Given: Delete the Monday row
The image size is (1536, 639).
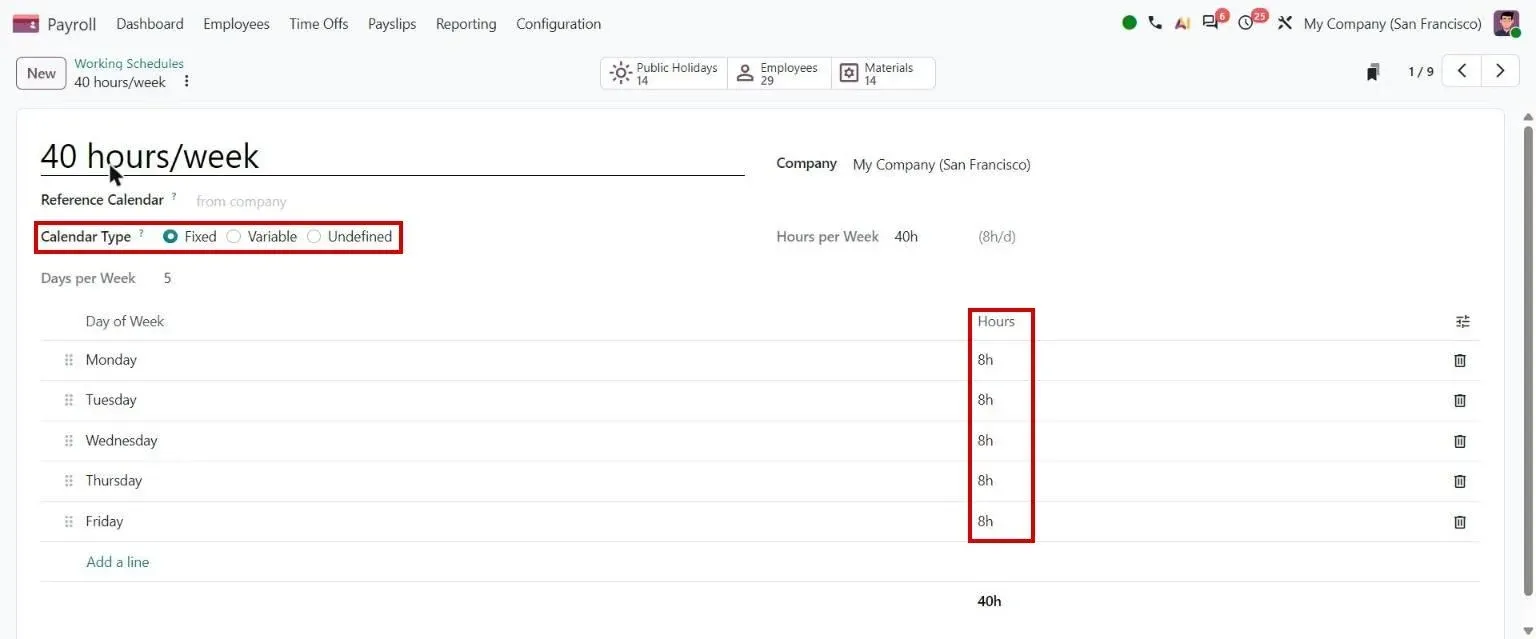Looking at the screenshot, I should [1460, 360].
